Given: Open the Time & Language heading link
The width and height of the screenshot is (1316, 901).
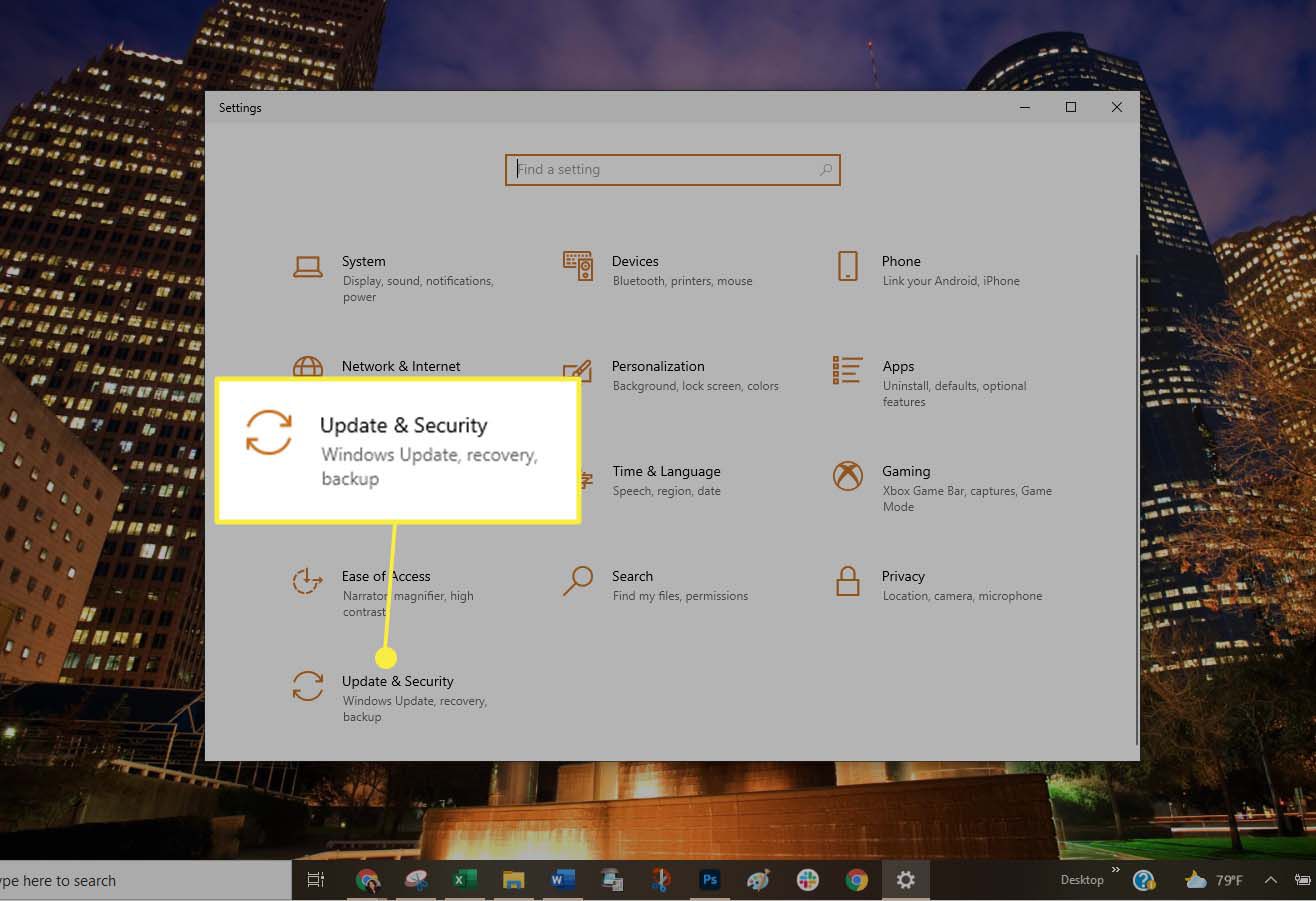Looking at the screenshot, I should [667, 471].
